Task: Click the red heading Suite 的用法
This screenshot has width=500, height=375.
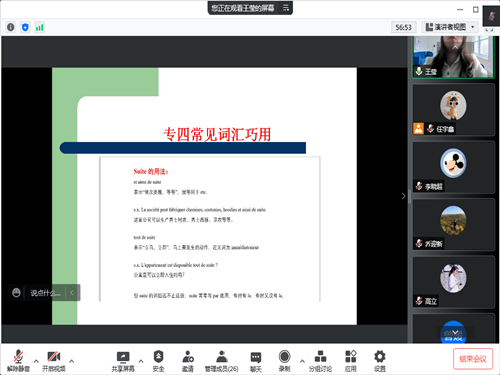Action: pyautogui.click(x=151, y=171)
